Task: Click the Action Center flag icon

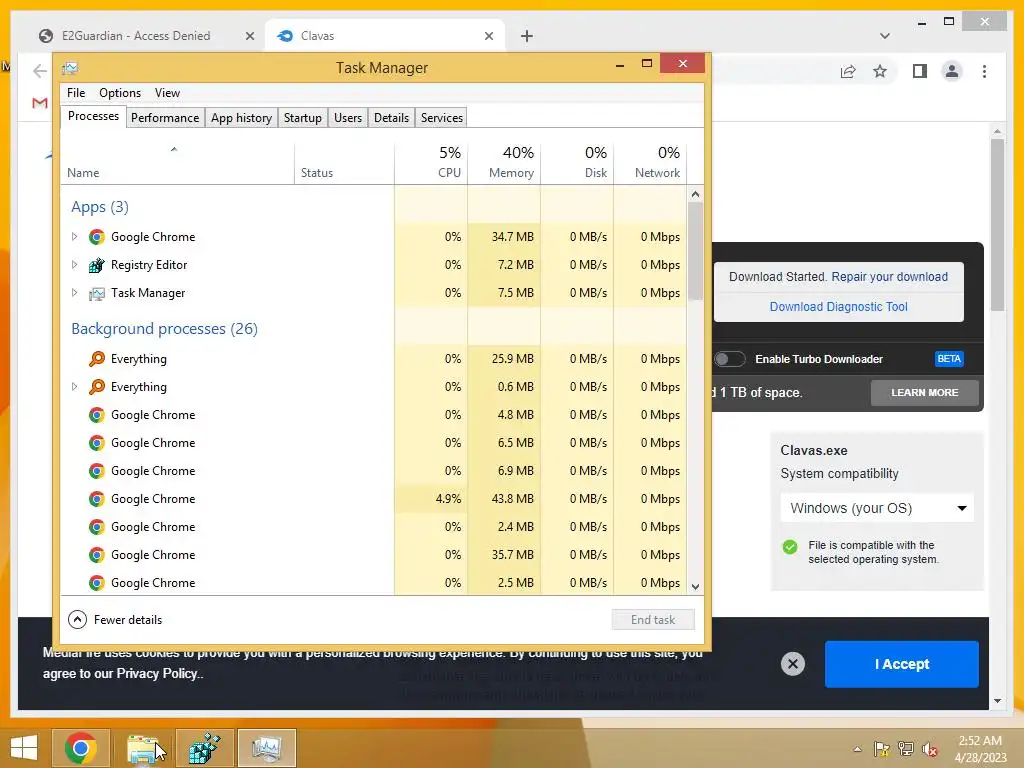Action: pyautogui.click(x=881, y=749)
